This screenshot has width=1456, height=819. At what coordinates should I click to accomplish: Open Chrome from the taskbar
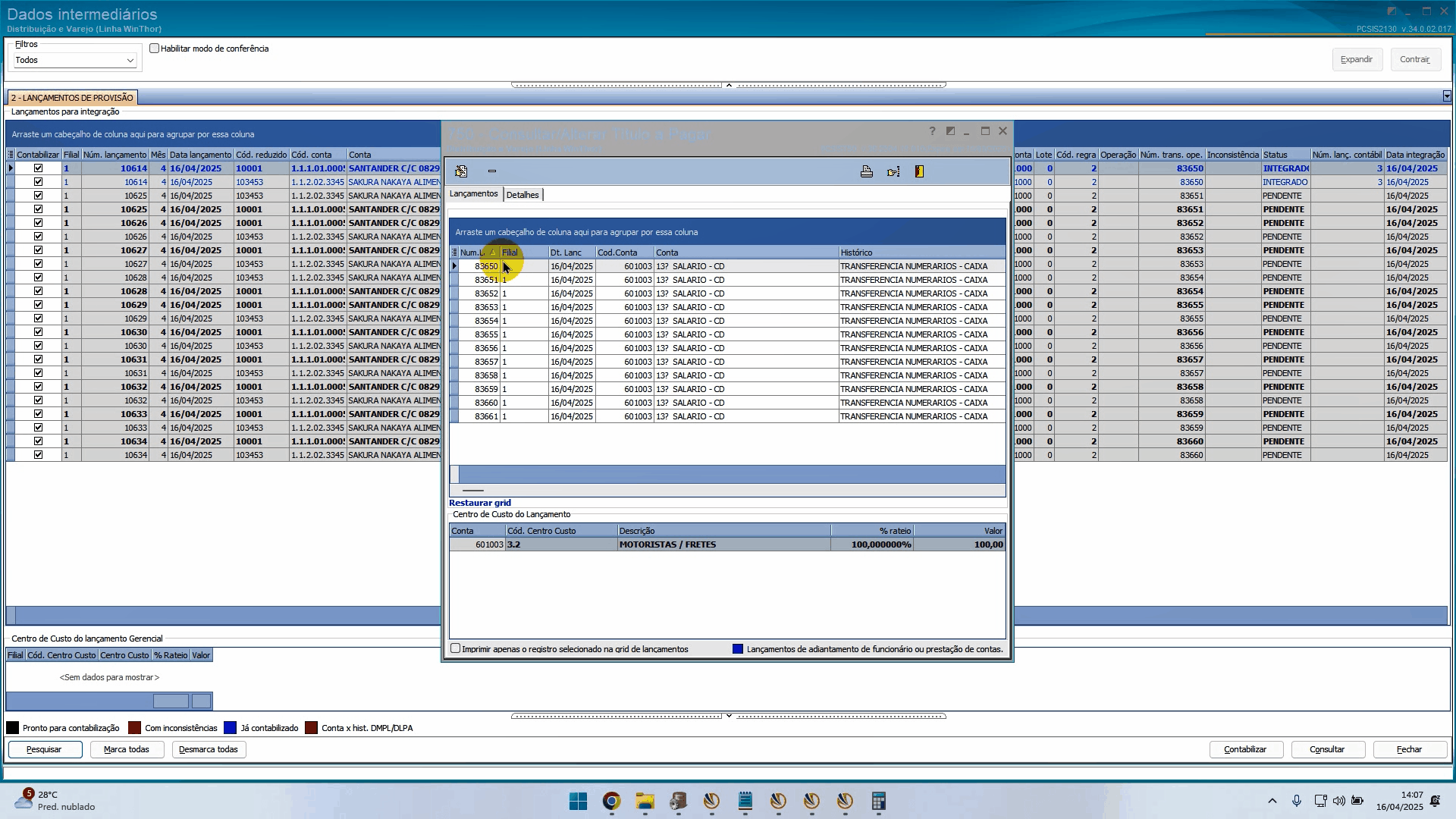(x=611, y=801)
